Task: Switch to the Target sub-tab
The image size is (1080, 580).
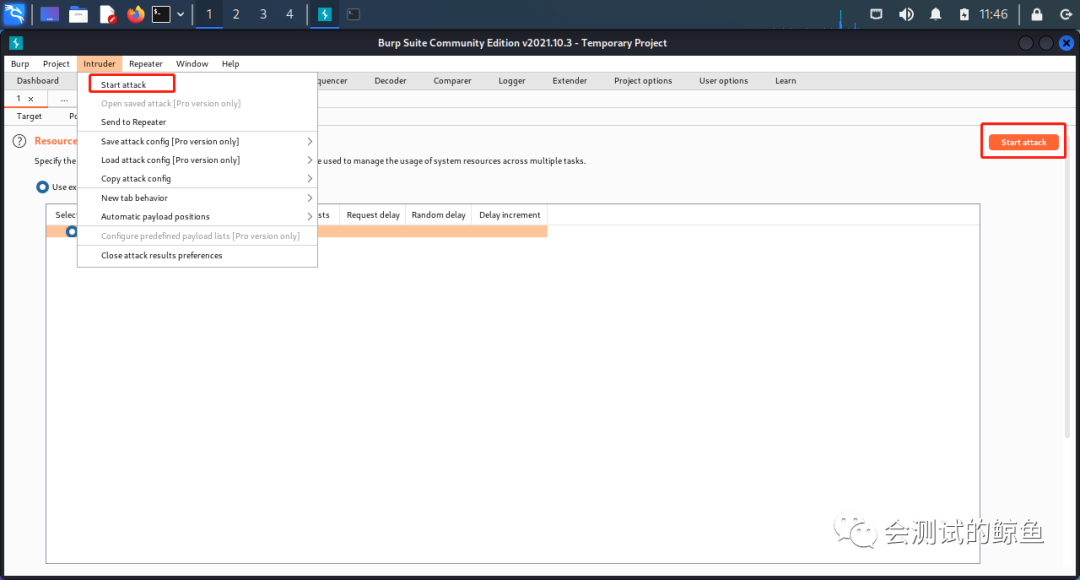Action: 29,116
